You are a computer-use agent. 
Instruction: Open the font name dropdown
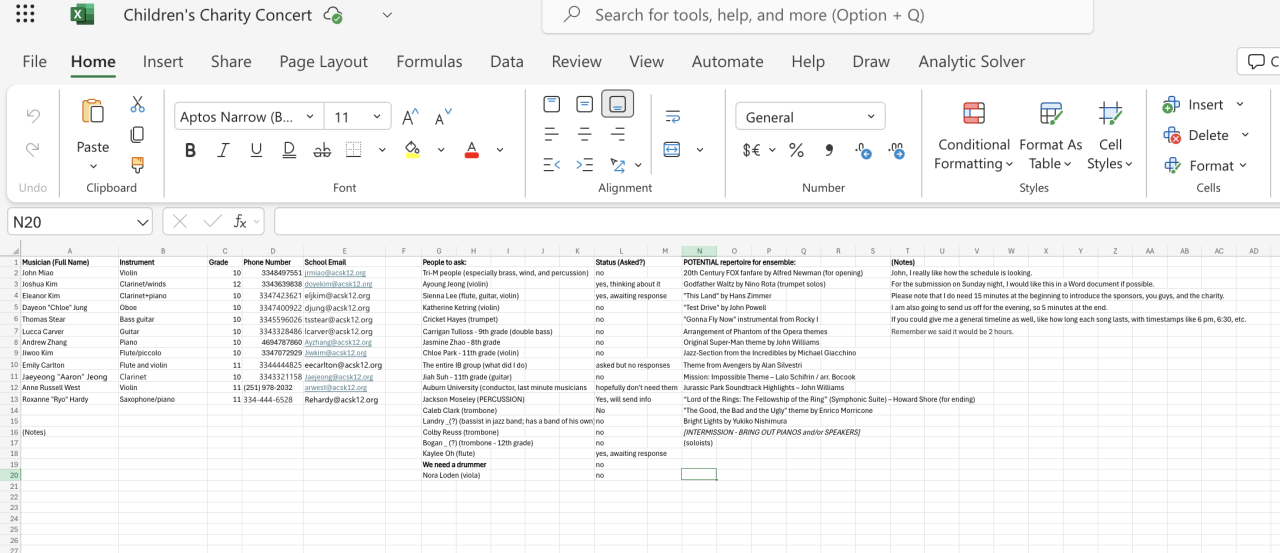pos(310,117)
